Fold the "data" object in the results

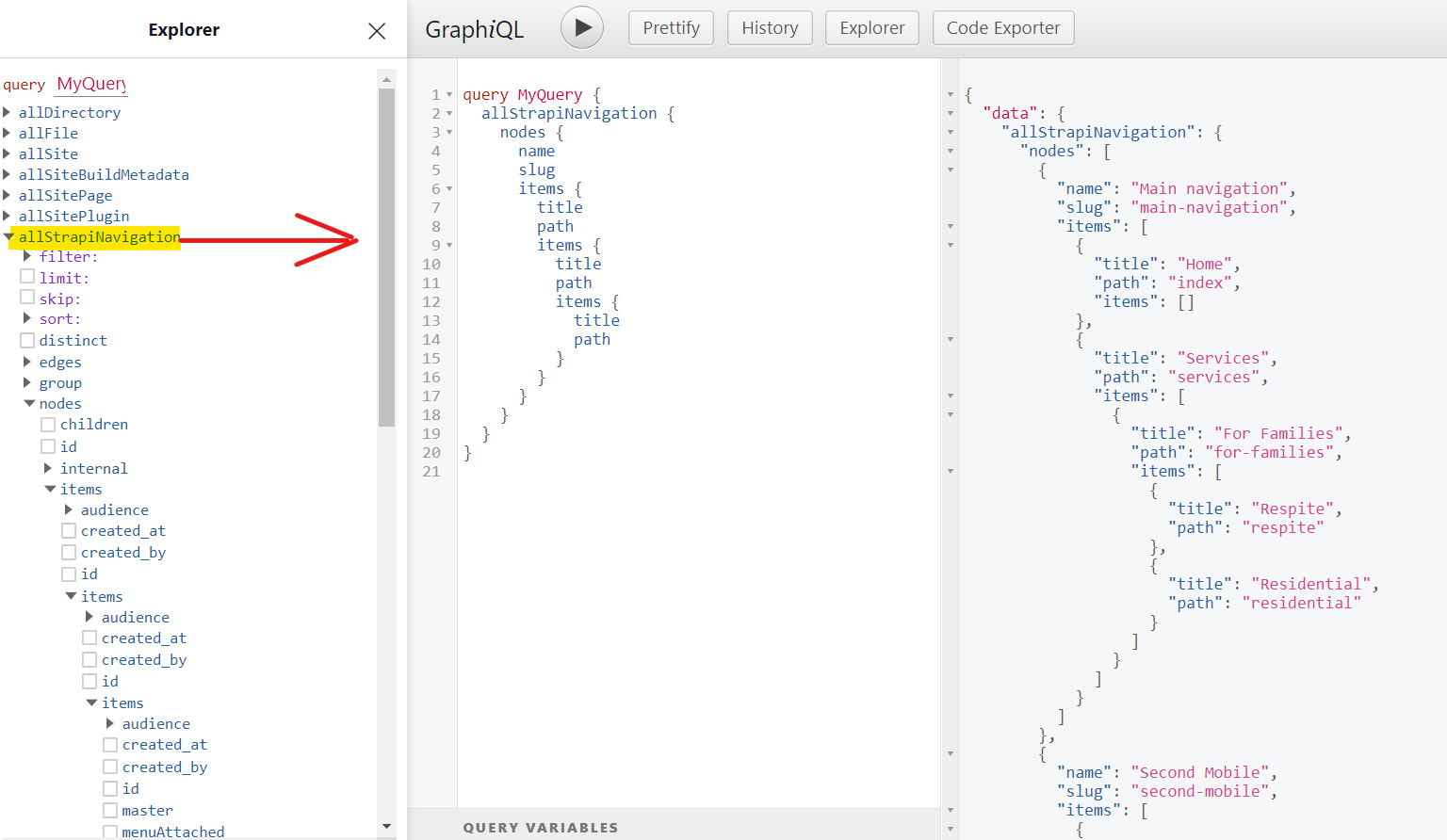click(951, 114)
